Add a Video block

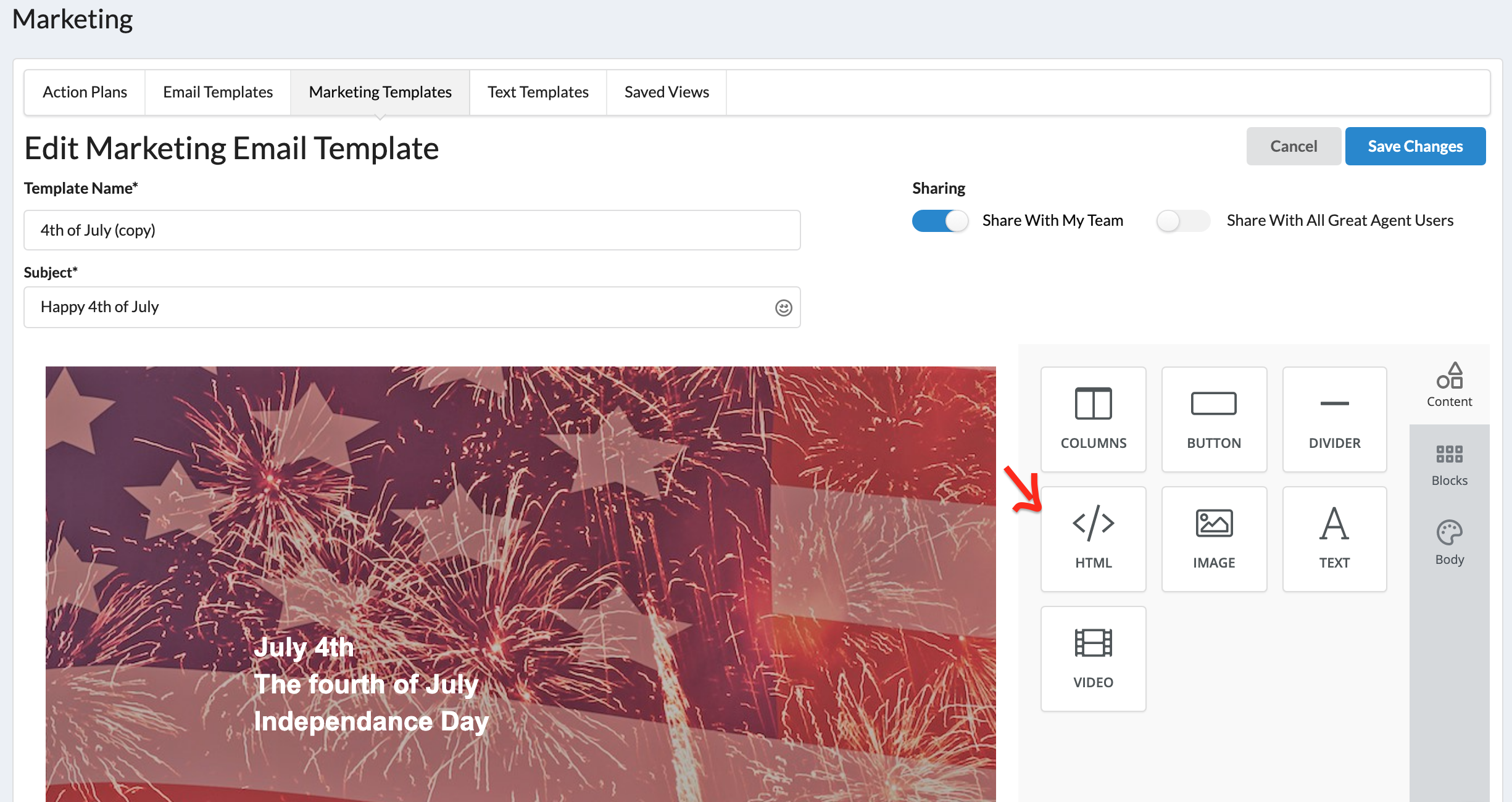tap(1093, 658)
